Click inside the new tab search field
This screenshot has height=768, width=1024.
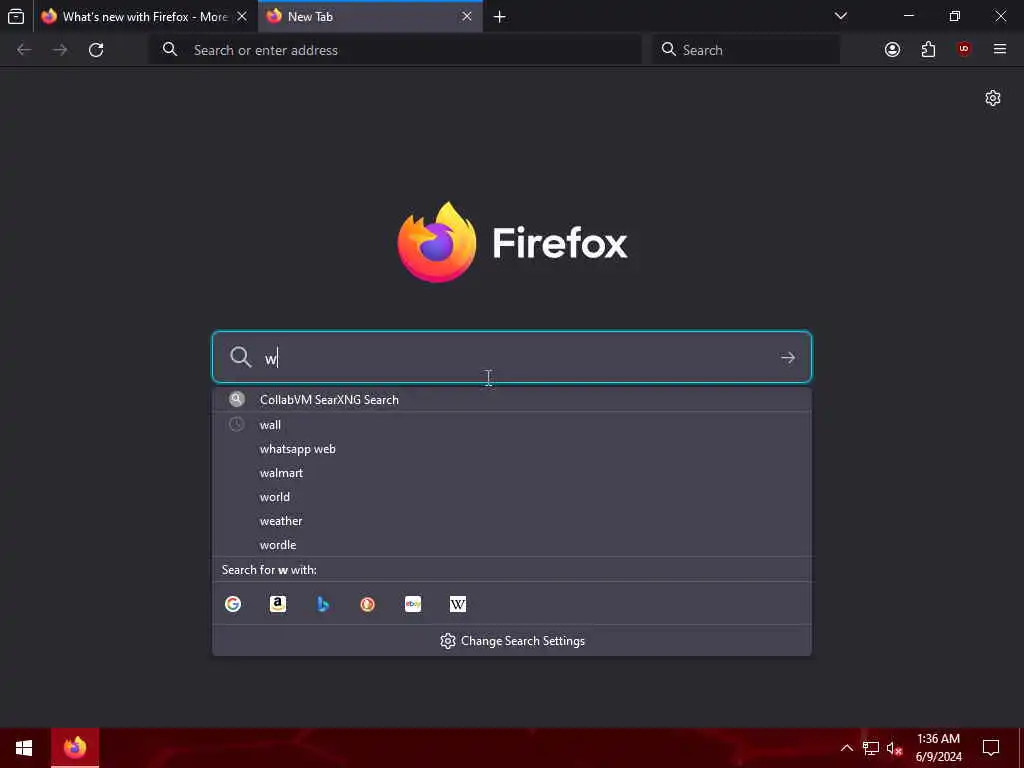click(512, 357)
